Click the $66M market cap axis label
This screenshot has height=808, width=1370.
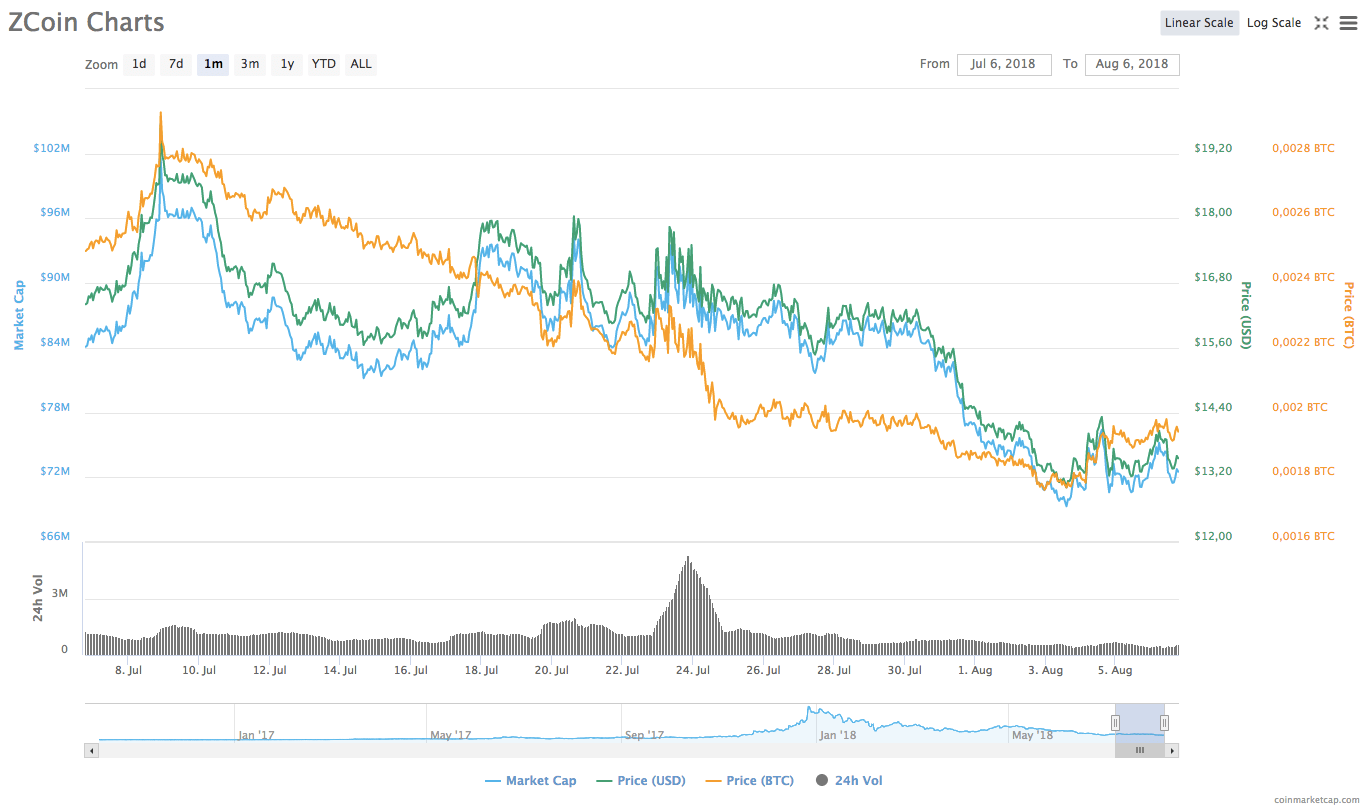pos(54,536)
